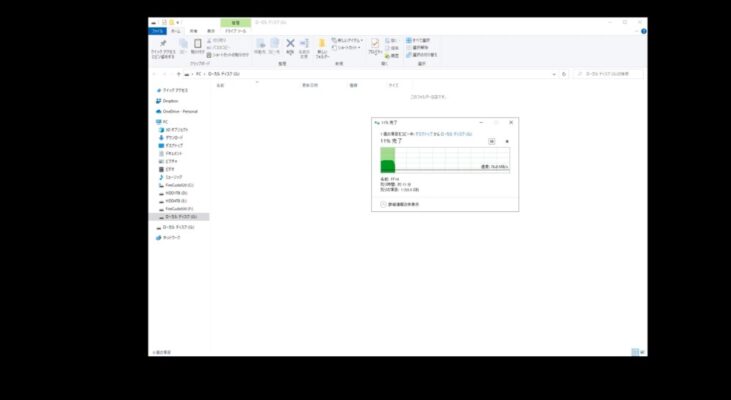Click PC in the address bar breadcrumb
Image resolution: width=731 pixels, height=400 pixels.
pos(198,74)
